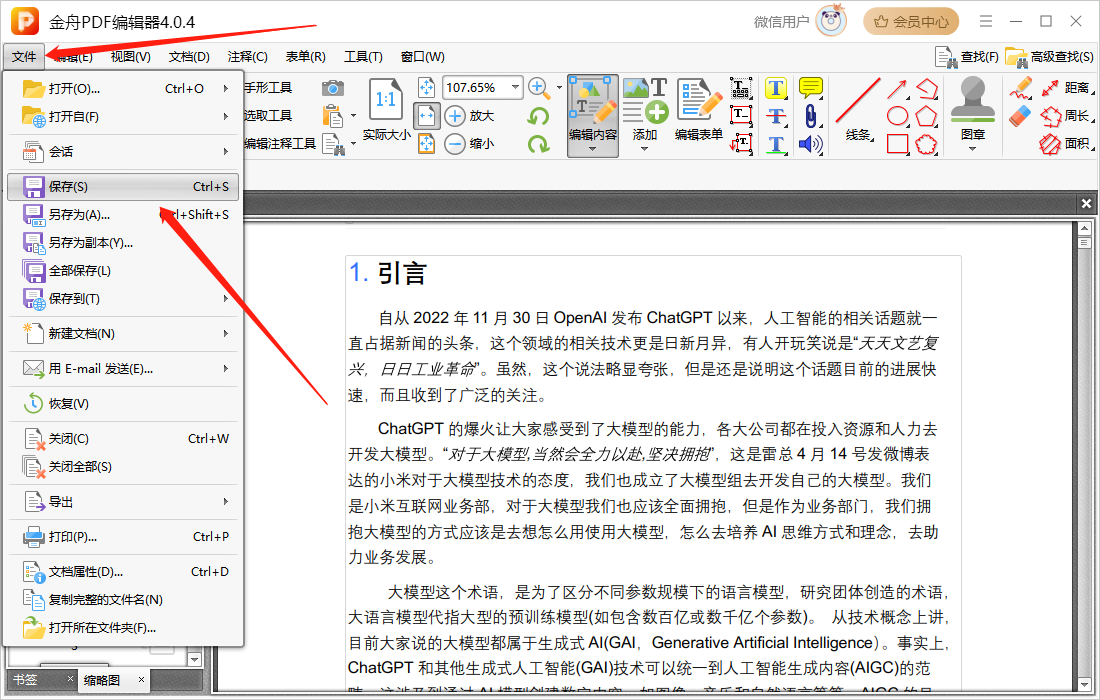Select the pencil freehand drawing tool
Viewport: 1100px width, 700px height.
pos(1021,88)
